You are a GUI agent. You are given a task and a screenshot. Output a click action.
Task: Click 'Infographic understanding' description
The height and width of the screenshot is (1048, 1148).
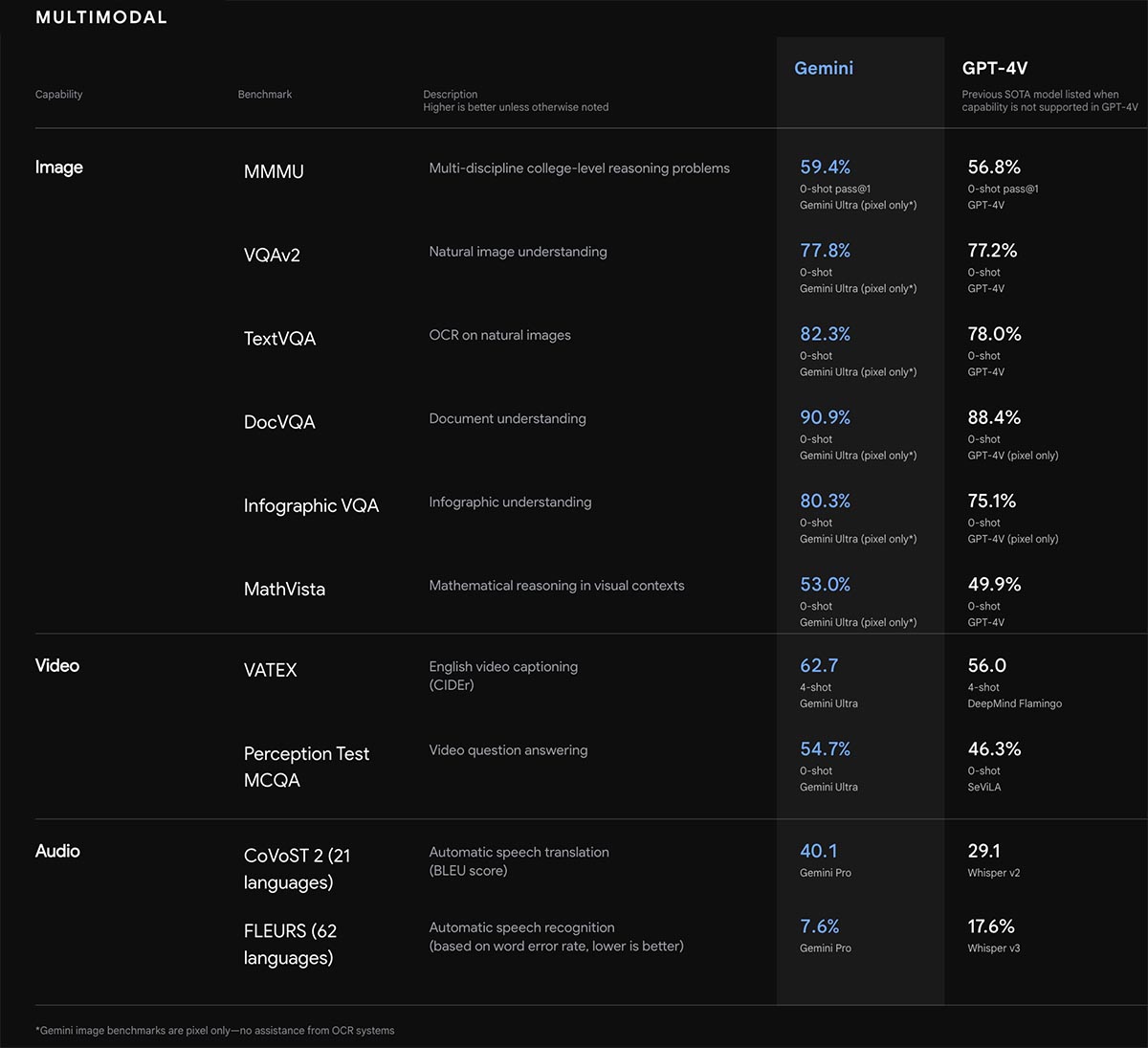coord(510,502)
